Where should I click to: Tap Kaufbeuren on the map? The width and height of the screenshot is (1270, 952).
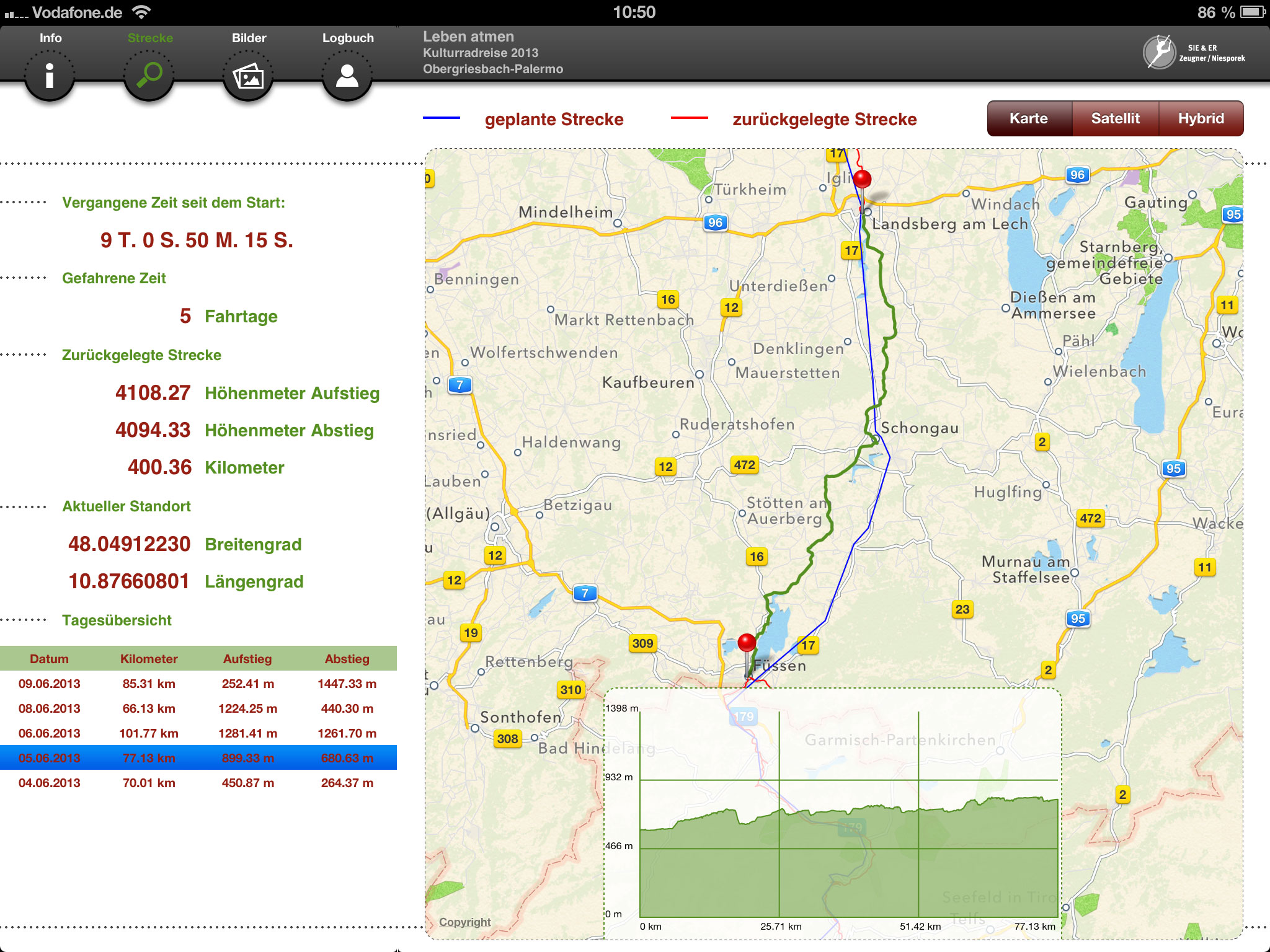coord(648,382)
